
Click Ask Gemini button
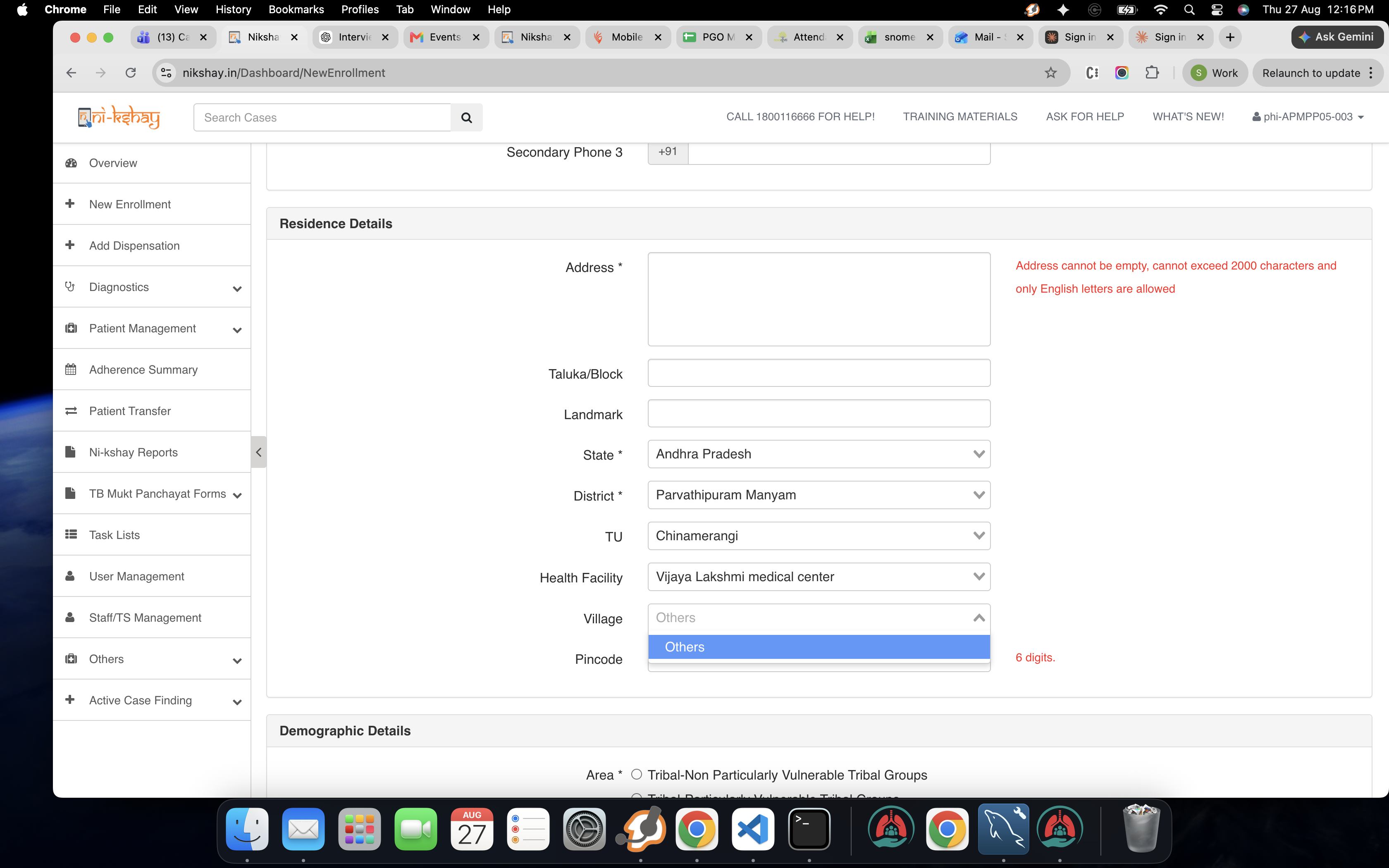(1337, 37)
